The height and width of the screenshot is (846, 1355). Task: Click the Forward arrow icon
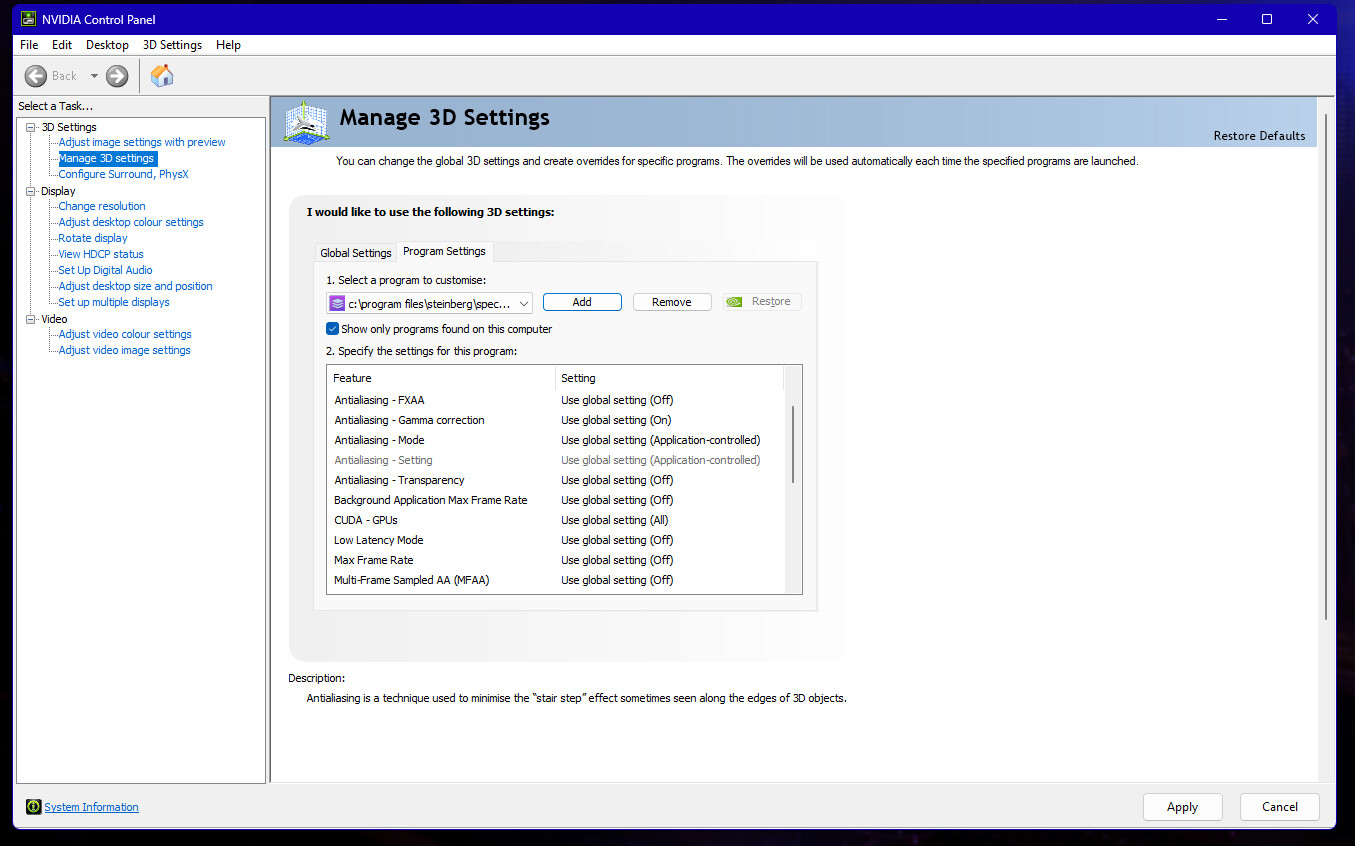tap(117, 76)
